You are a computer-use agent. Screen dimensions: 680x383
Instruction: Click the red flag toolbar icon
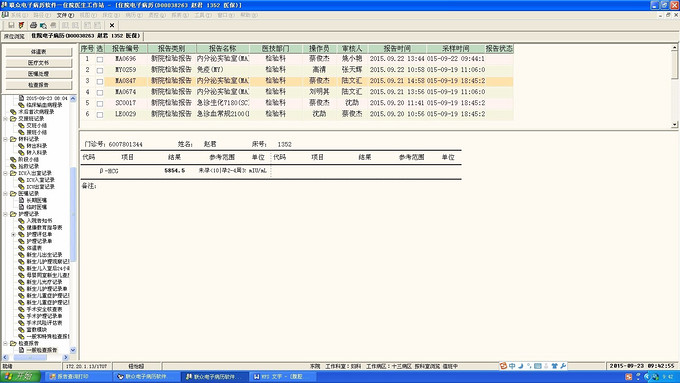pyautogui.click(x=21, y=25)
